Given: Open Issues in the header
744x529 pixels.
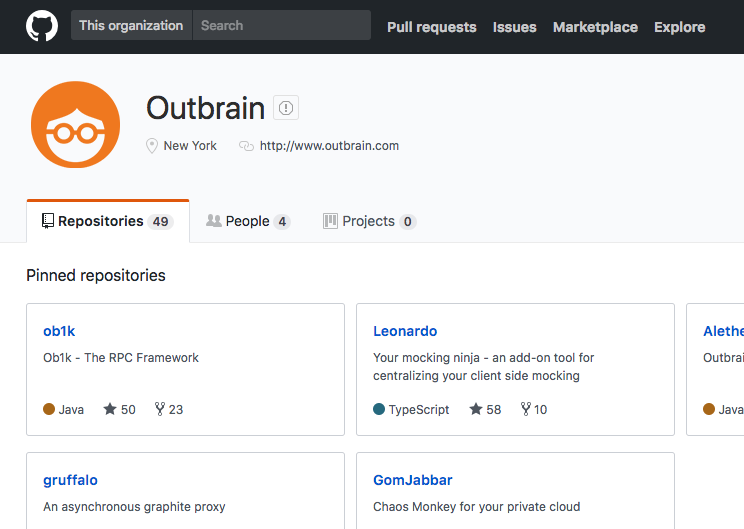Looking at the screenshot, I should (514, 27).
